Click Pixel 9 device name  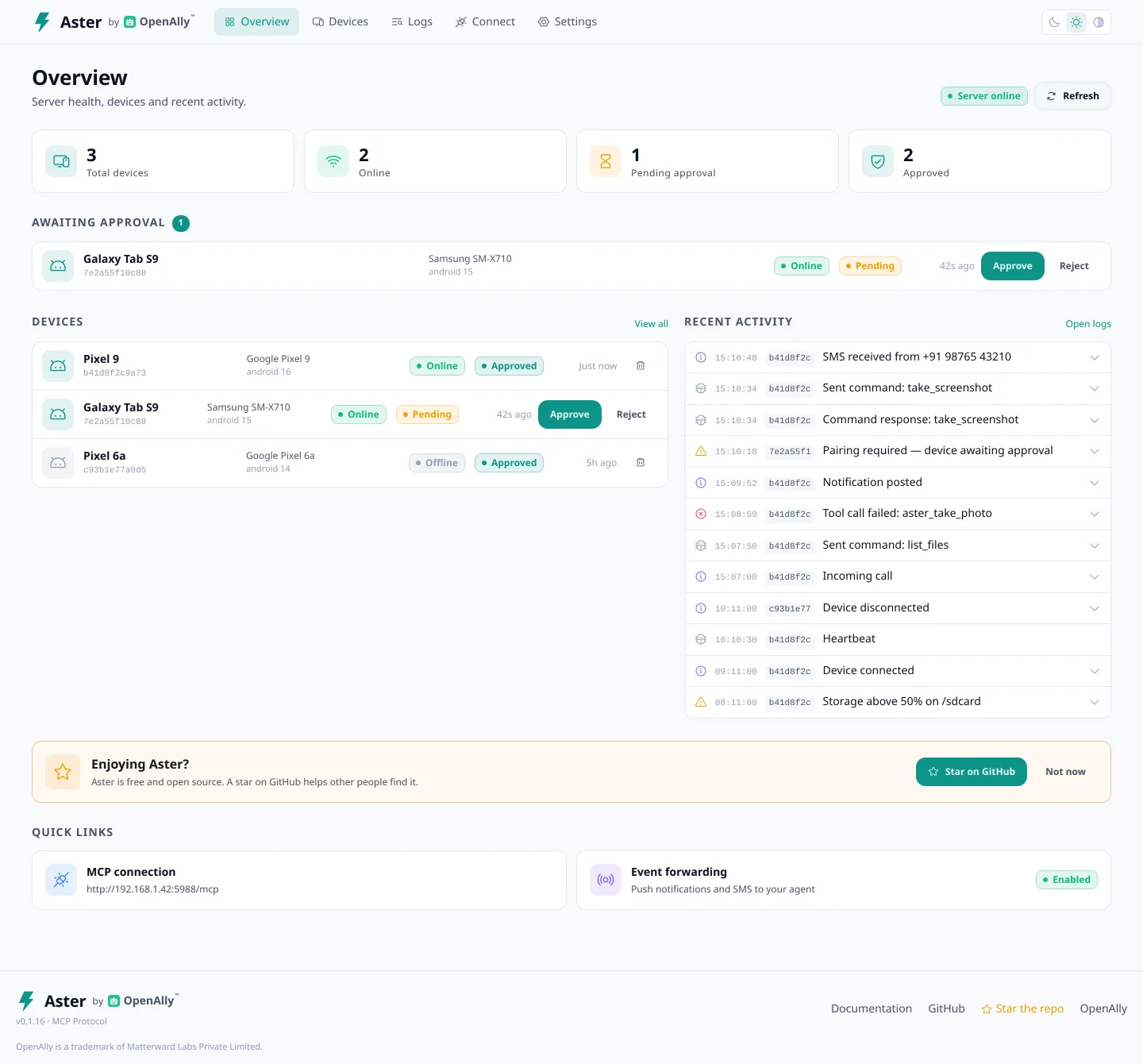click(101, 359)
